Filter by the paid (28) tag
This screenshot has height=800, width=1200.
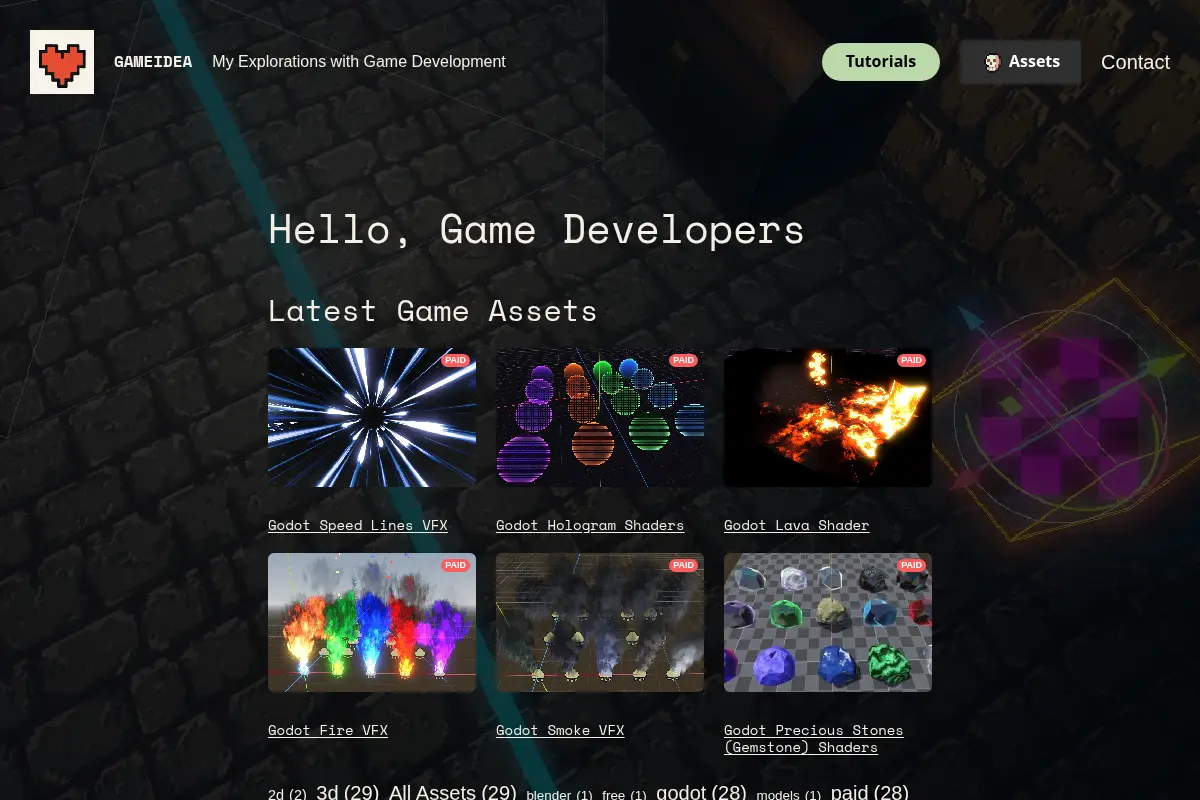tap(869, 792)
